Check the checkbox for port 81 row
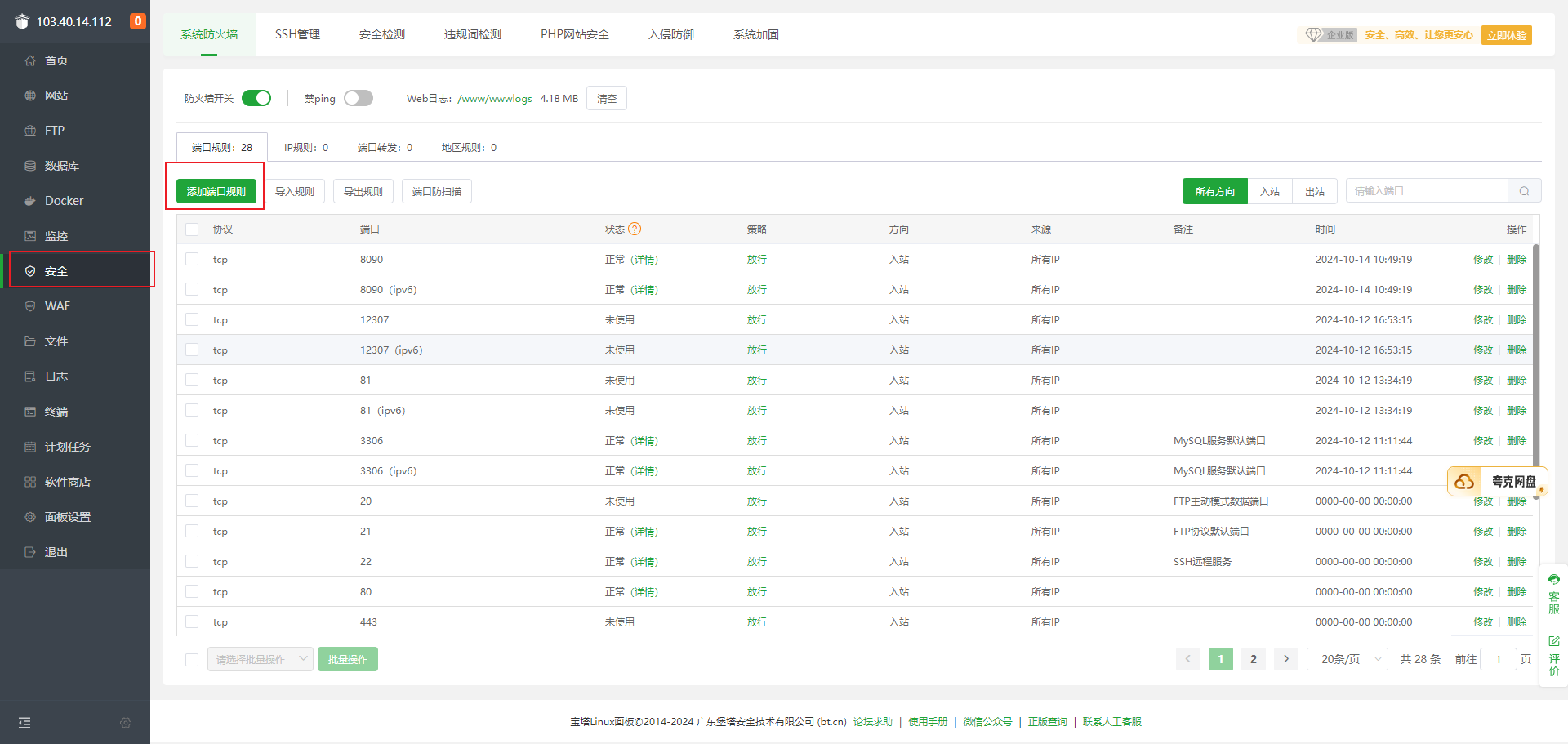 coord(192,380)
